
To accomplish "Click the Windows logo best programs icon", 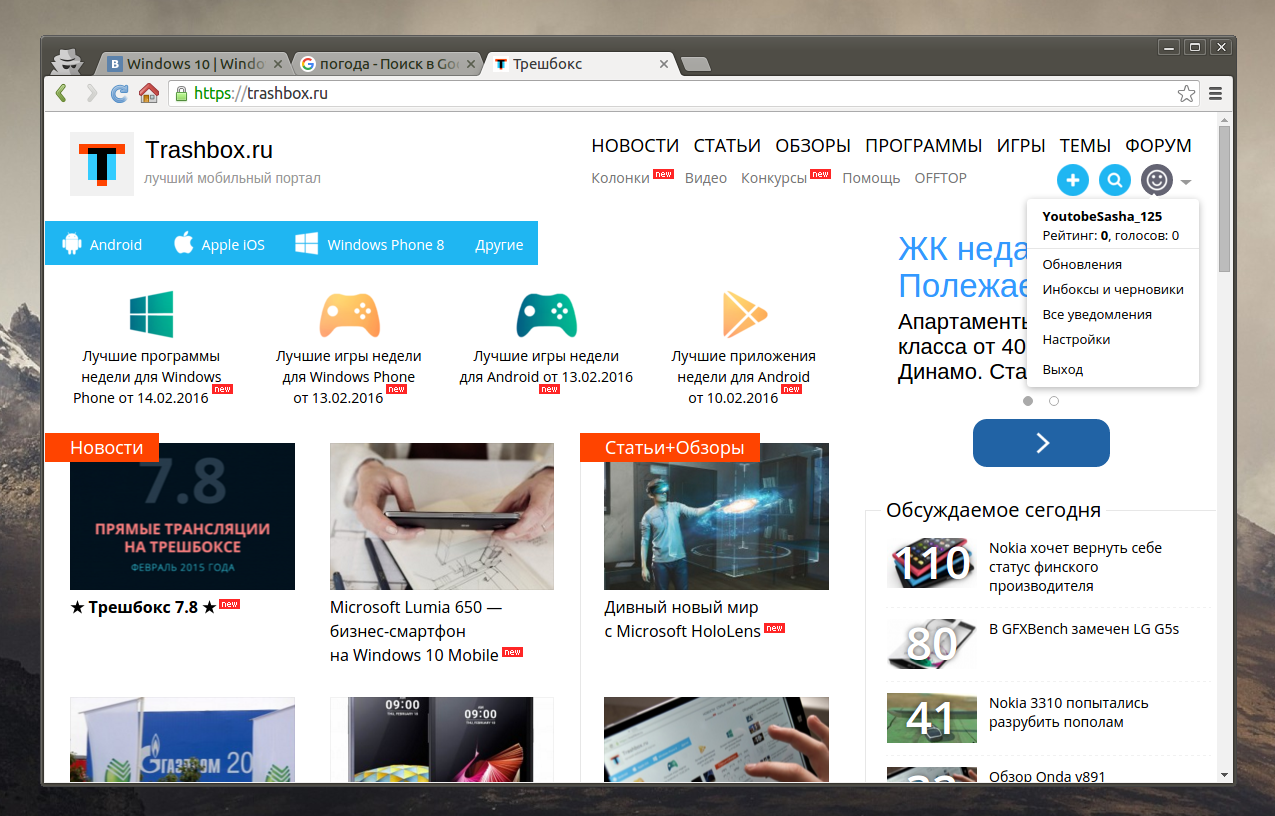I will point(151,314).
